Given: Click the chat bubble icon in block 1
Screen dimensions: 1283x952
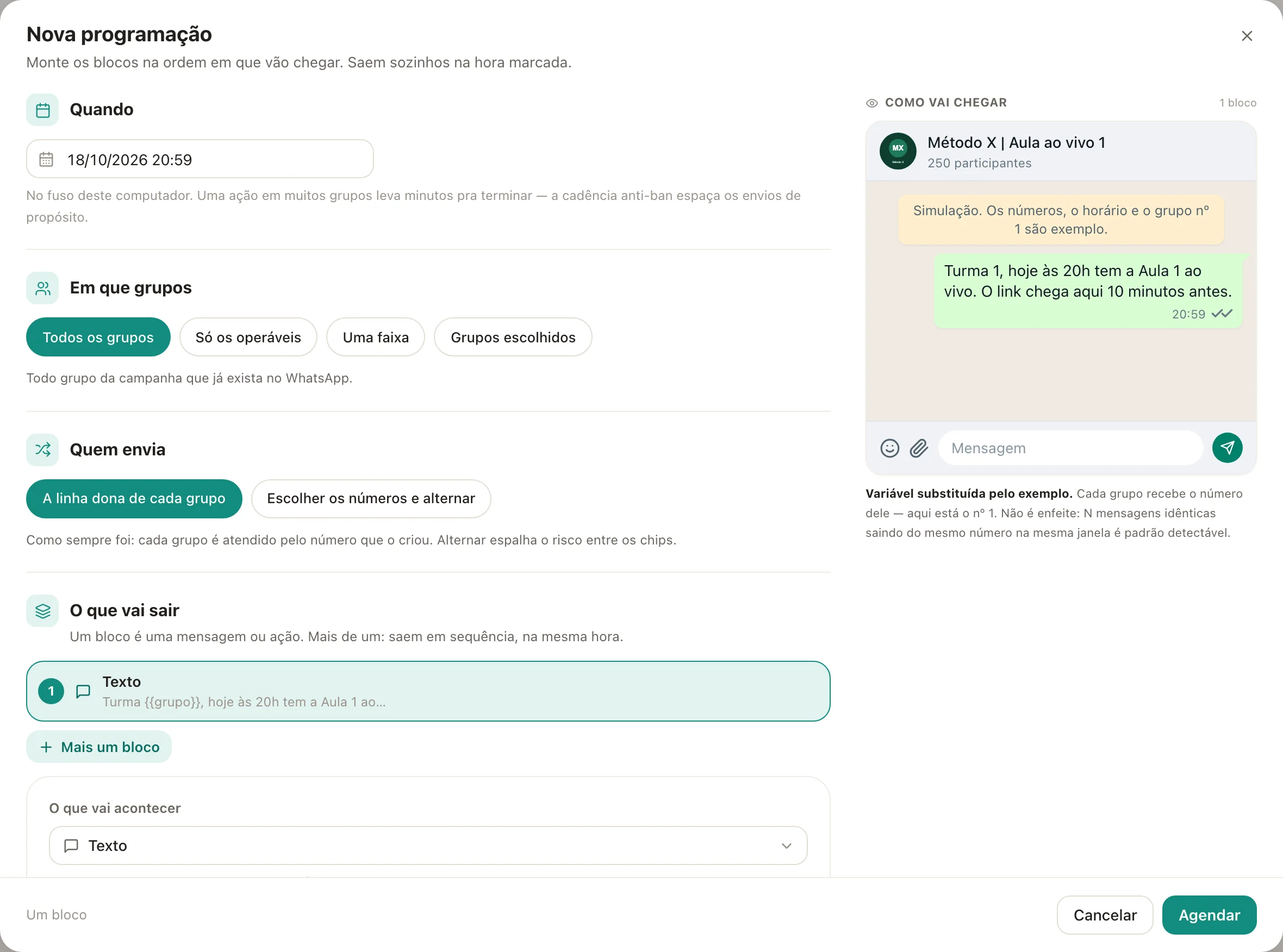Looking at the screenshot, I should click(x=83, y=691).
